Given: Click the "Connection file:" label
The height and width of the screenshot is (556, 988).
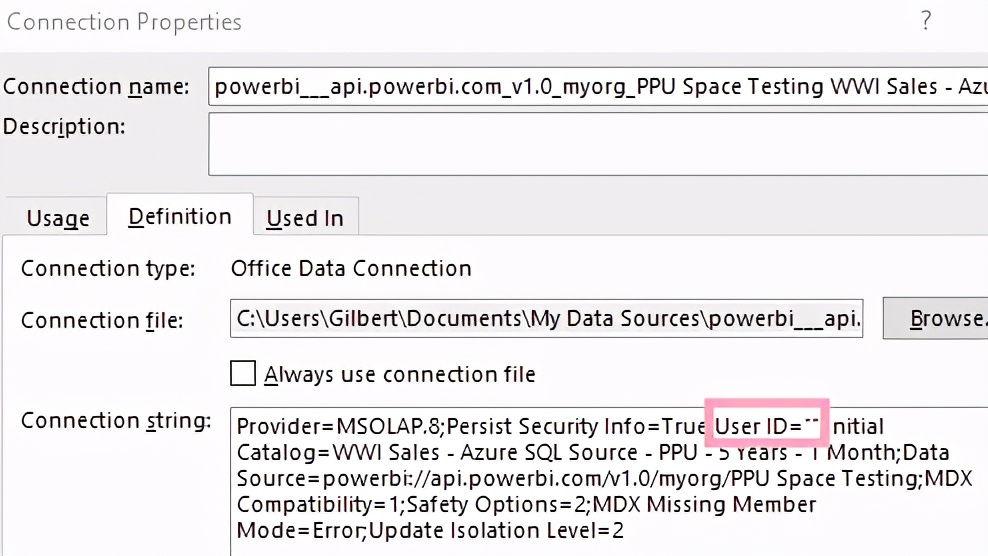Looking at the screenshot, I should point(102,320).
